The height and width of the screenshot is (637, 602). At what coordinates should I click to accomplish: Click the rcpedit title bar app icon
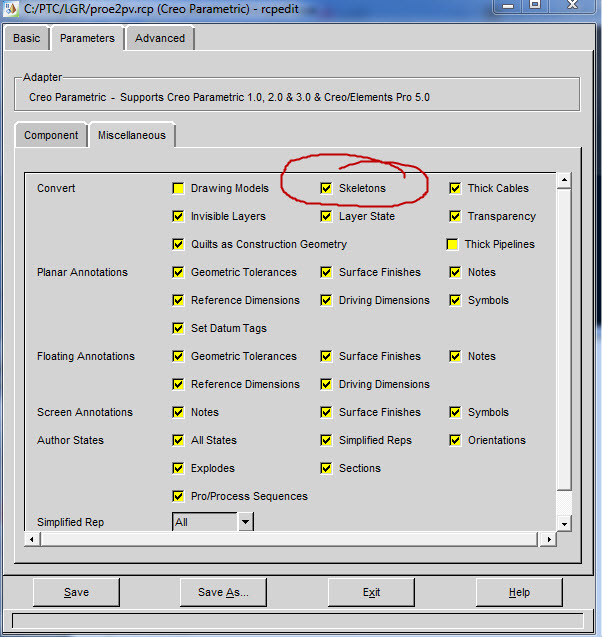coord(10,9)
